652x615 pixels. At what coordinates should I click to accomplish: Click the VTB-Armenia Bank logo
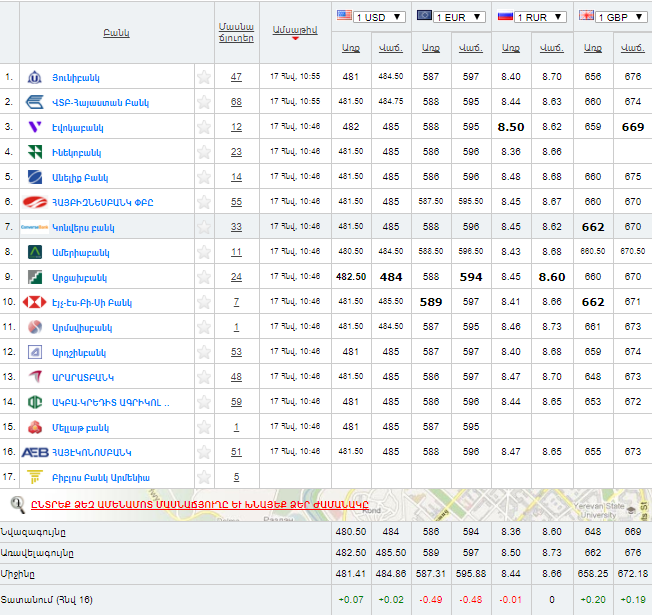(35, 102)
